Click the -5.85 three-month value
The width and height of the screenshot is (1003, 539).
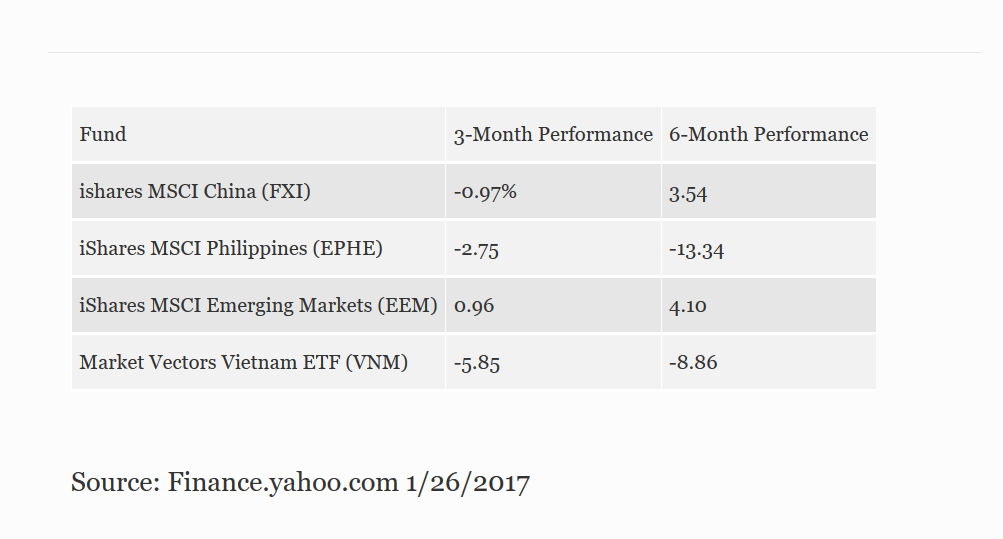pos(476,364)
